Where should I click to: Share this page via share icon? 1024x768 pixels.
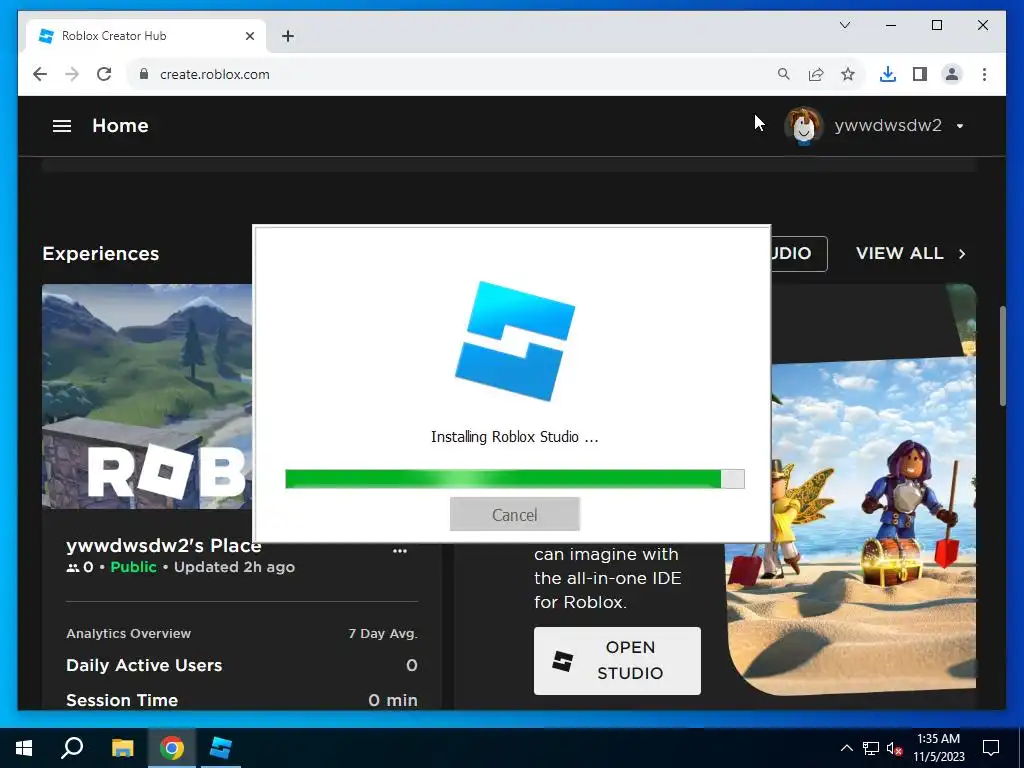[x=816, y=74]
